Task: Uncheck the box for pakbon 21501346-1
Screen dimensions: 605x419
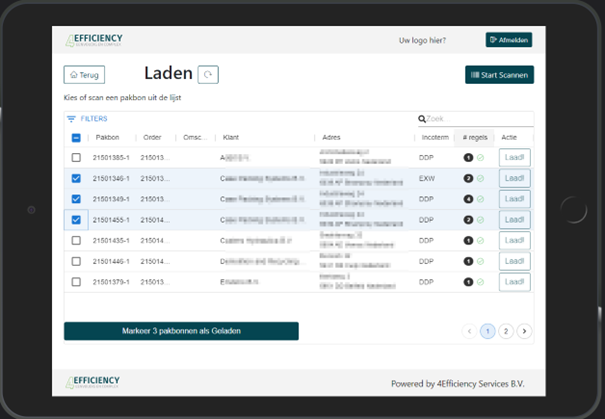Action: (76, 179)
